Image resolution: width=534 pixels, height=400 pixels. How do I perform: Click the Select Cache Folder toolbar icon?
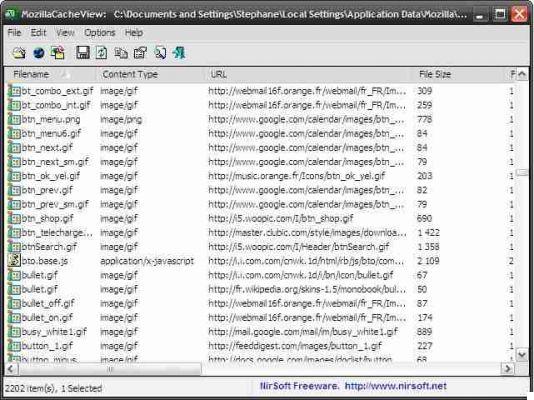[x=19, y=53]
